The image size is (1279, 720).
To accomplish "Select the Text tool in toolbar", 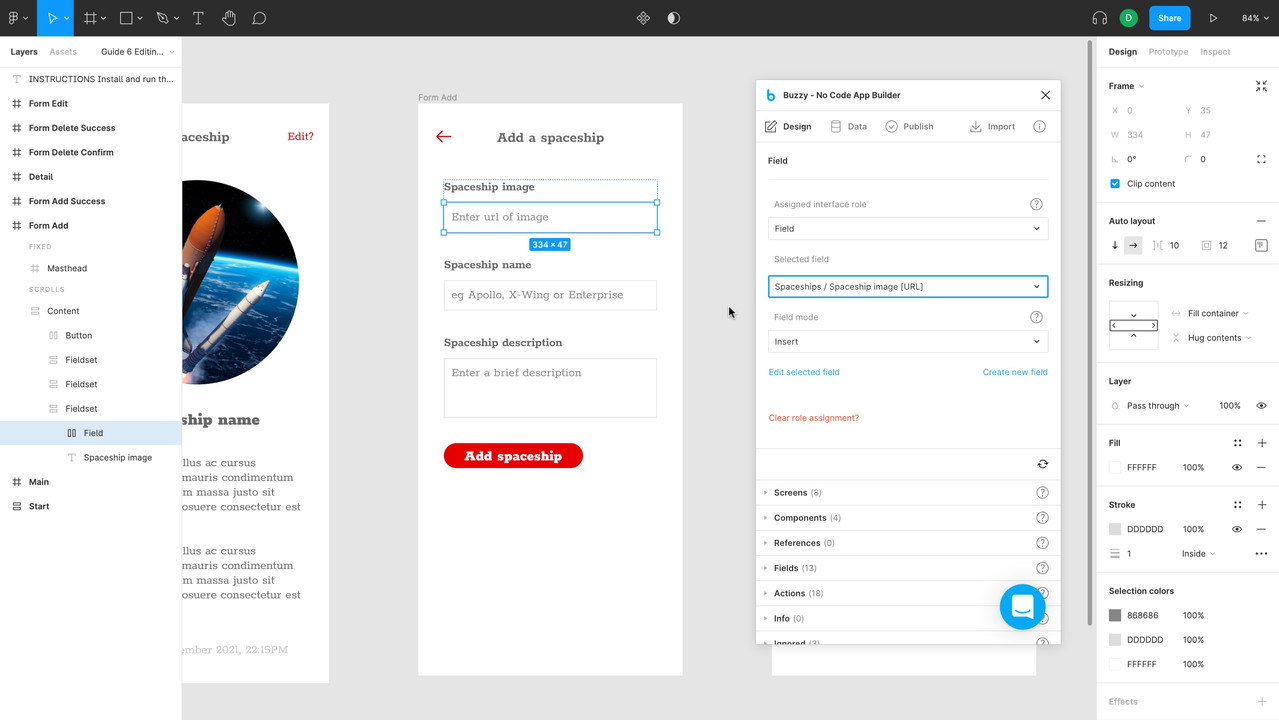I will [198, 18].
